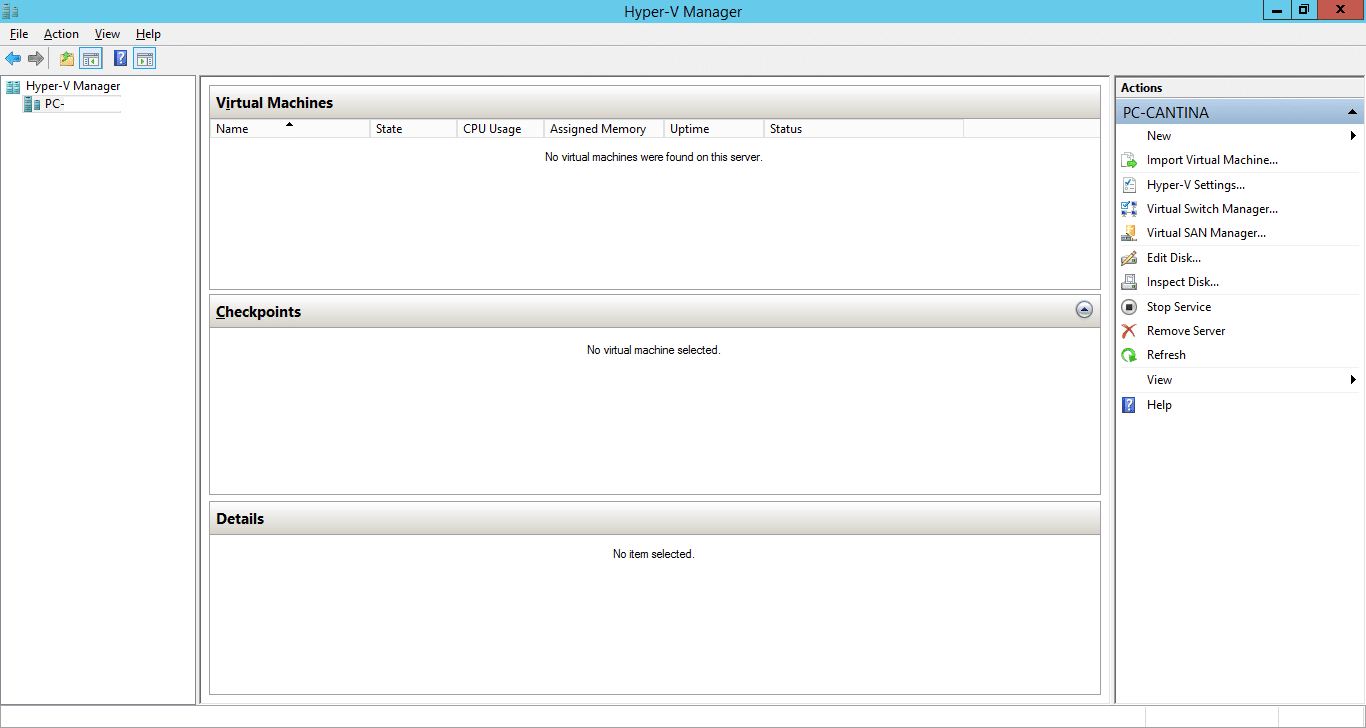Sort by the Uptime column header
Screen dimensions: 1366x728
[x=713, y=129]
